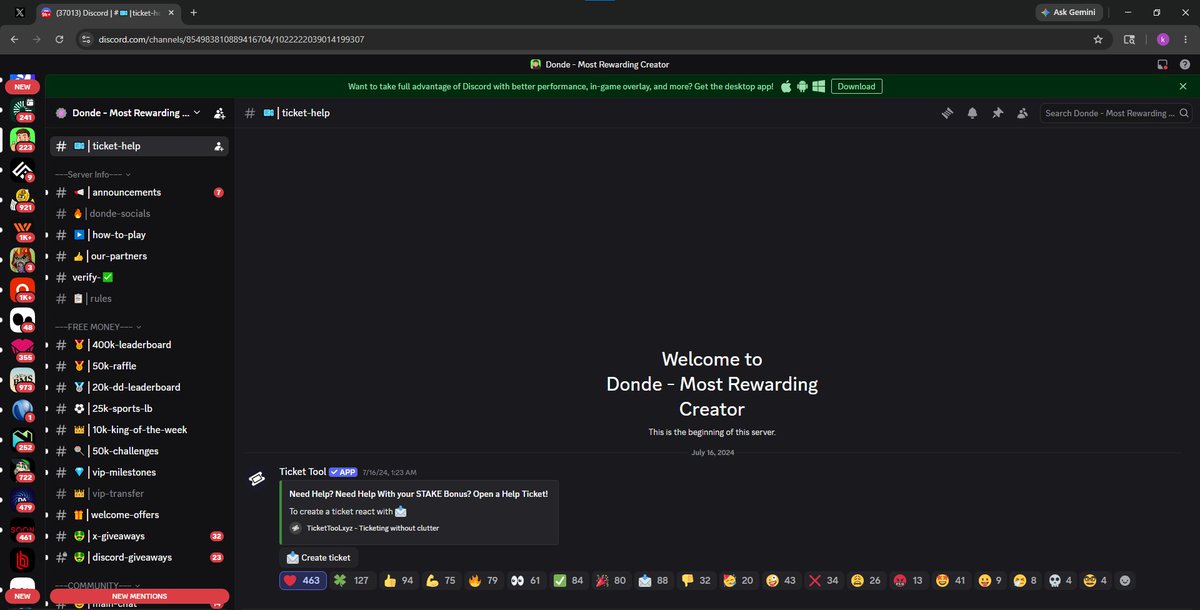Toggle the skull reaction 4
The image size is (1200, 610).
[1062, 580]
